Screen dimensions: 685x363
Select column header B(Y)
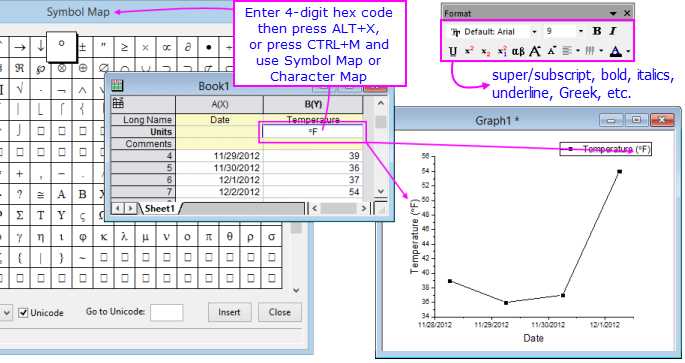click(x=313, y=104)
